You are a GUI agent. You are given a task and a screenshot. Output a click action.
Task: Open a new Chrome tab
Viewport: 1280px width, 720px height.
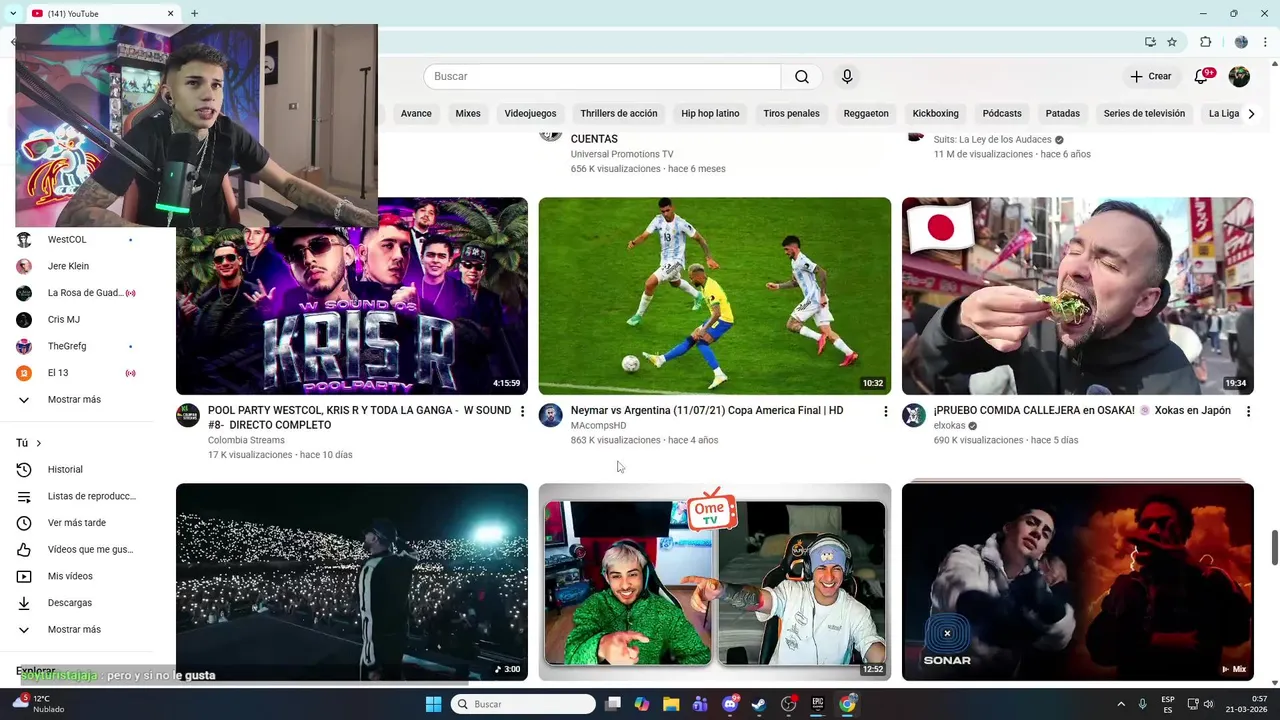[194, 13]
